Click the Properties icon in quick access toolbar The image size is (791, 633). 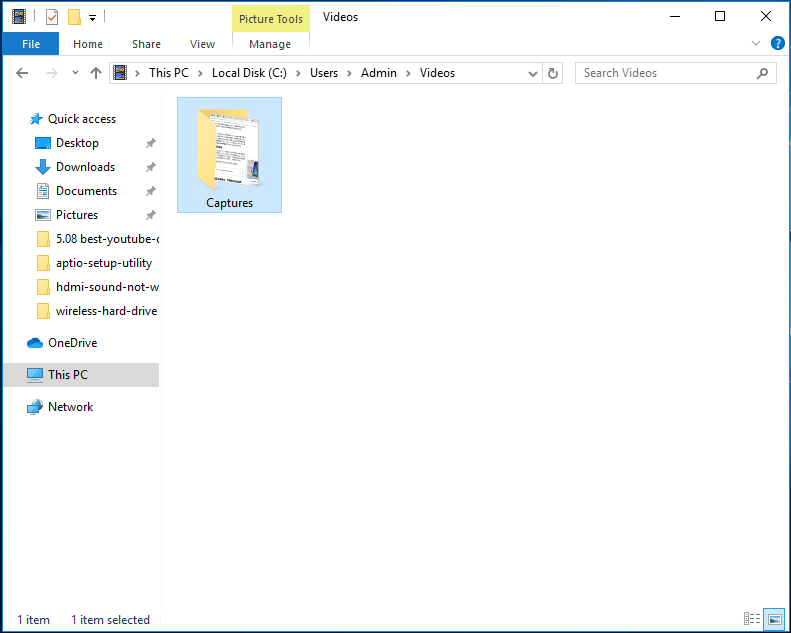(x=52, y=16)
